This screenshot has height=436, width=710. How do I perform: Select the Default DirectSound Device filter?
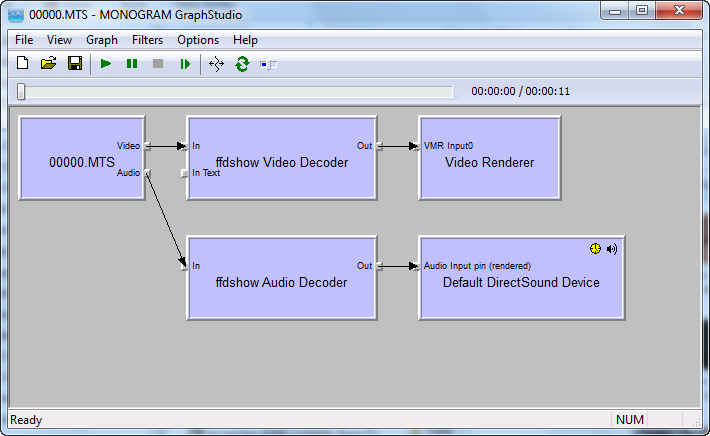pyautogui.click(x=522, y=278)
